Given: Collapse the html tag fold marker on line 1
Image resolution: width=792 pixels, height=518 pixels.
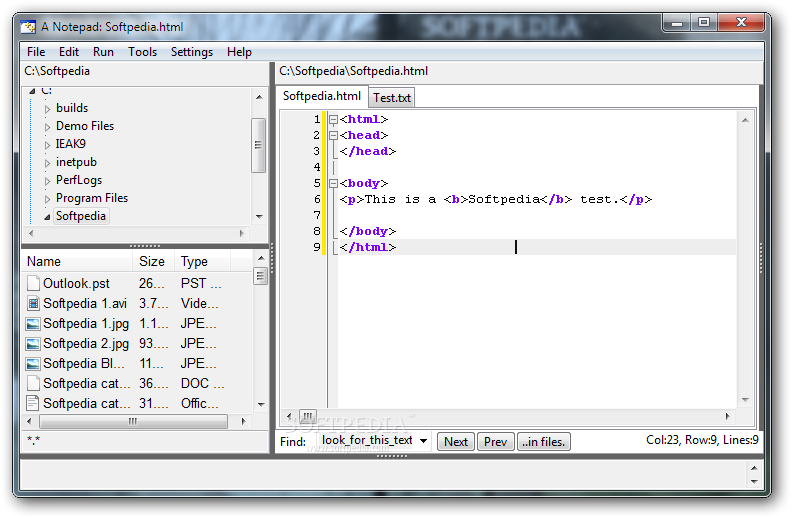Looking at the screenshot, I should point(333,120).
